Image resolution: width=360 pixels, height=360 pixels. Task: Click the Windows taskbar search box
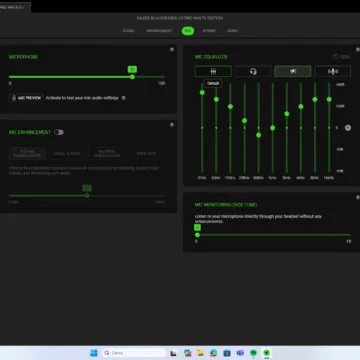[x=134, y=353]
